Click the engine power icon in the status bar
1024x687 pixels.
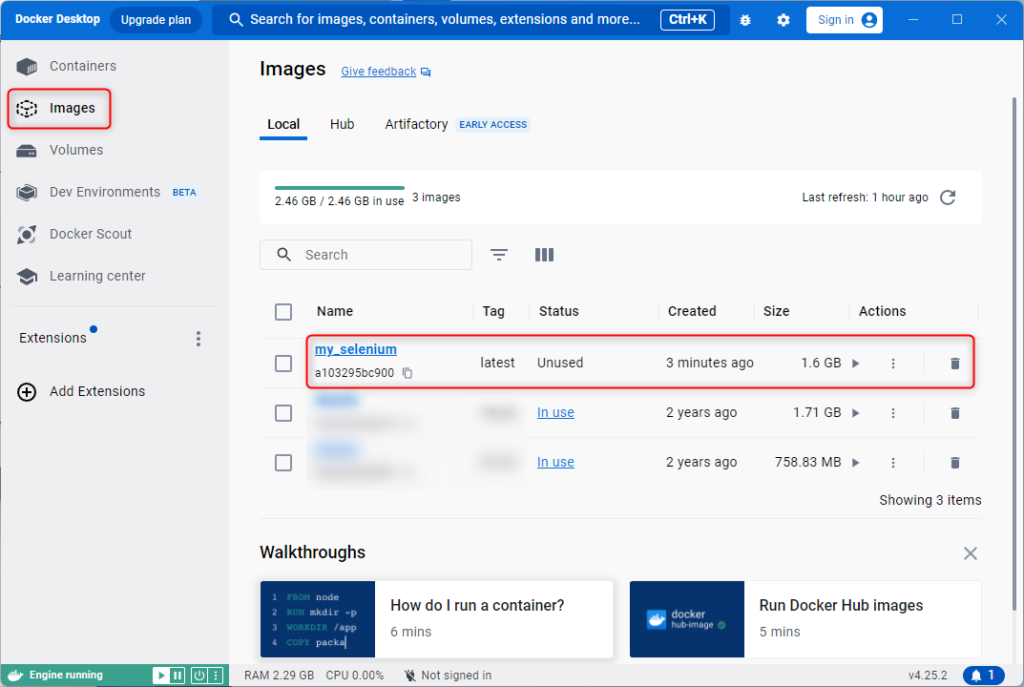[x=199, y=675]
